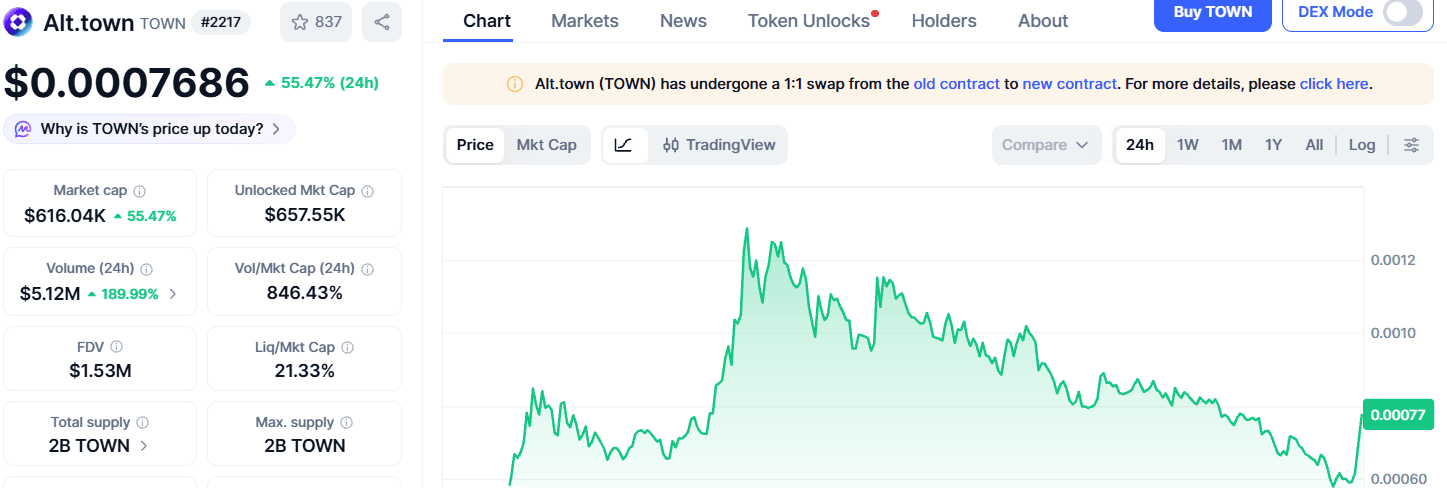This screenshot has width=1447, height=488.
Task: Click the Buy TOWN button
Action: coord(1213,13)
